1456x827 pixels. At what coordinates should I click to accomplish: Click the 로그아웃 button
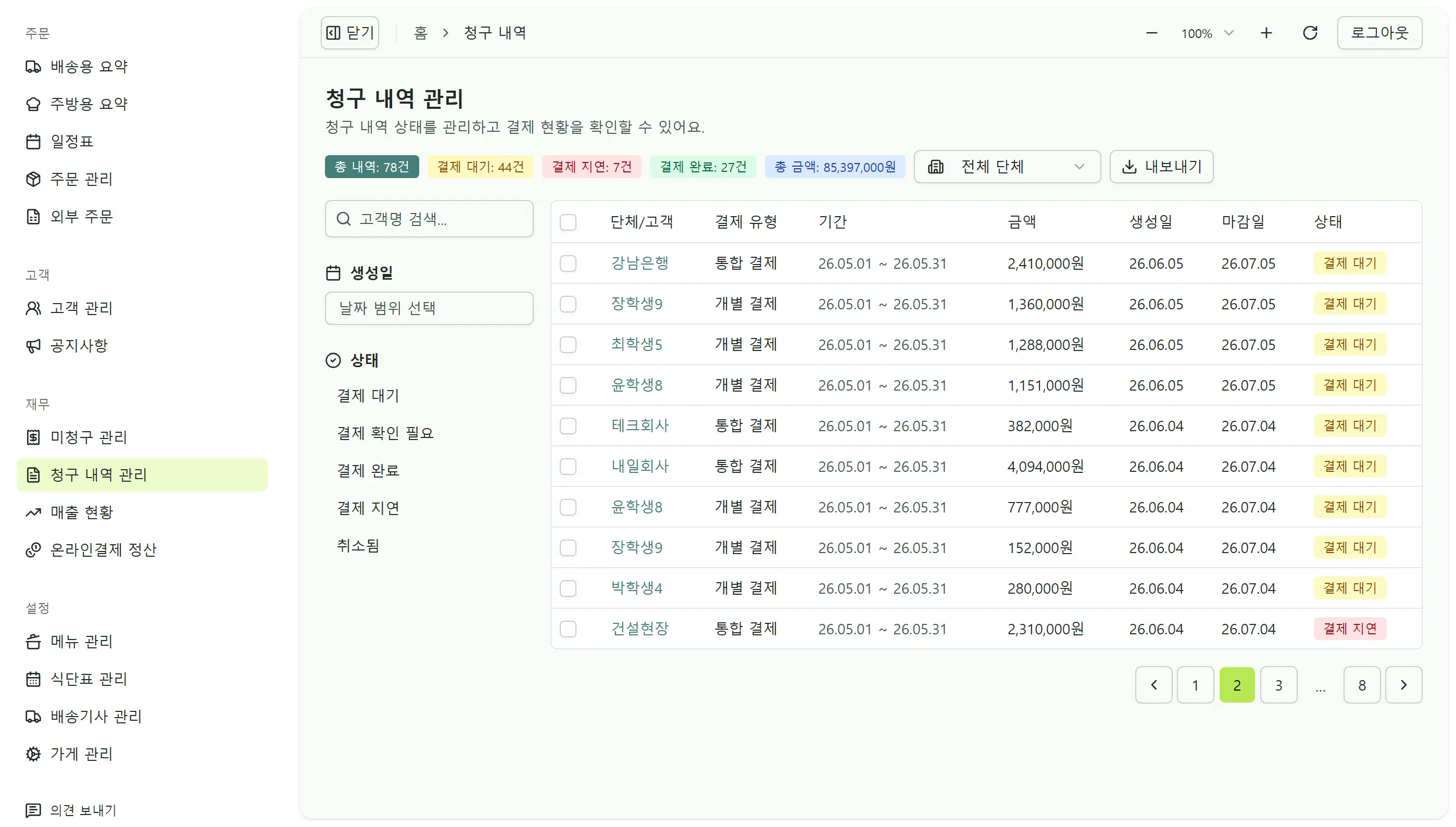pyautogui.click(x=1380, y=33)
